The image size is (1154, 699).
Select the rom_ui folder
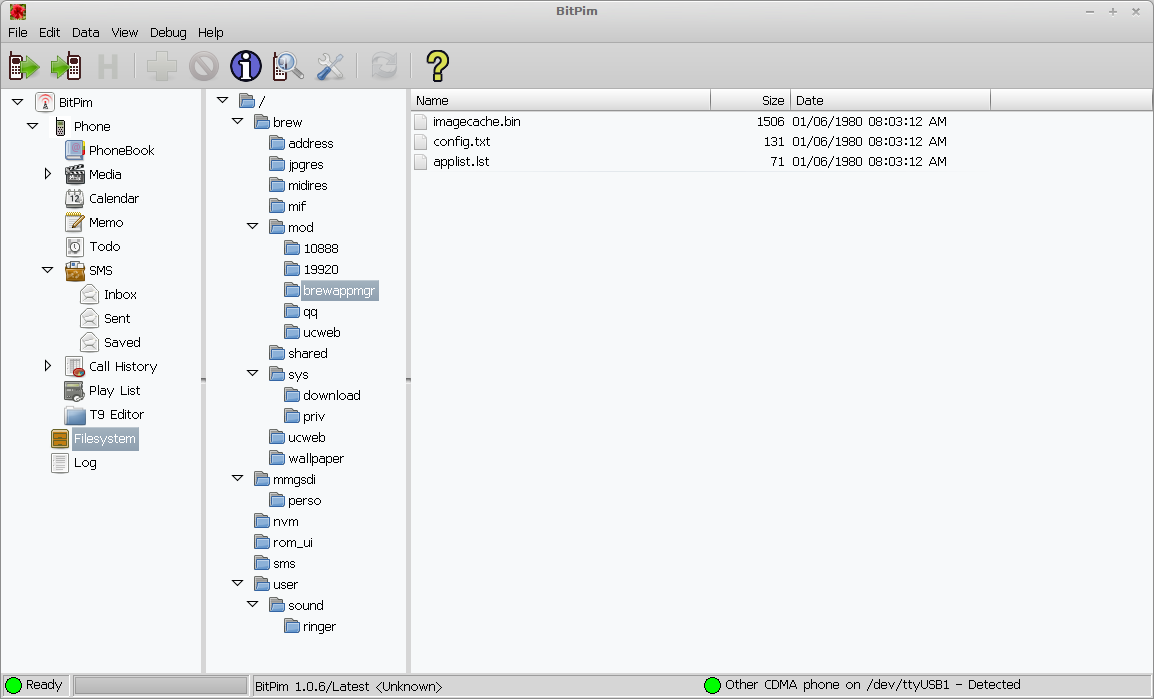292,542
